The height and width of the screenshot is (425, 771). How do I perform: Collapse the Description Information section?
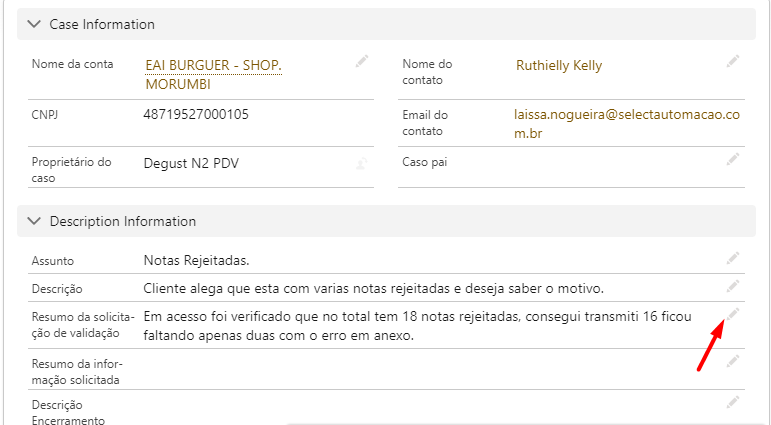tap(35, 221)
